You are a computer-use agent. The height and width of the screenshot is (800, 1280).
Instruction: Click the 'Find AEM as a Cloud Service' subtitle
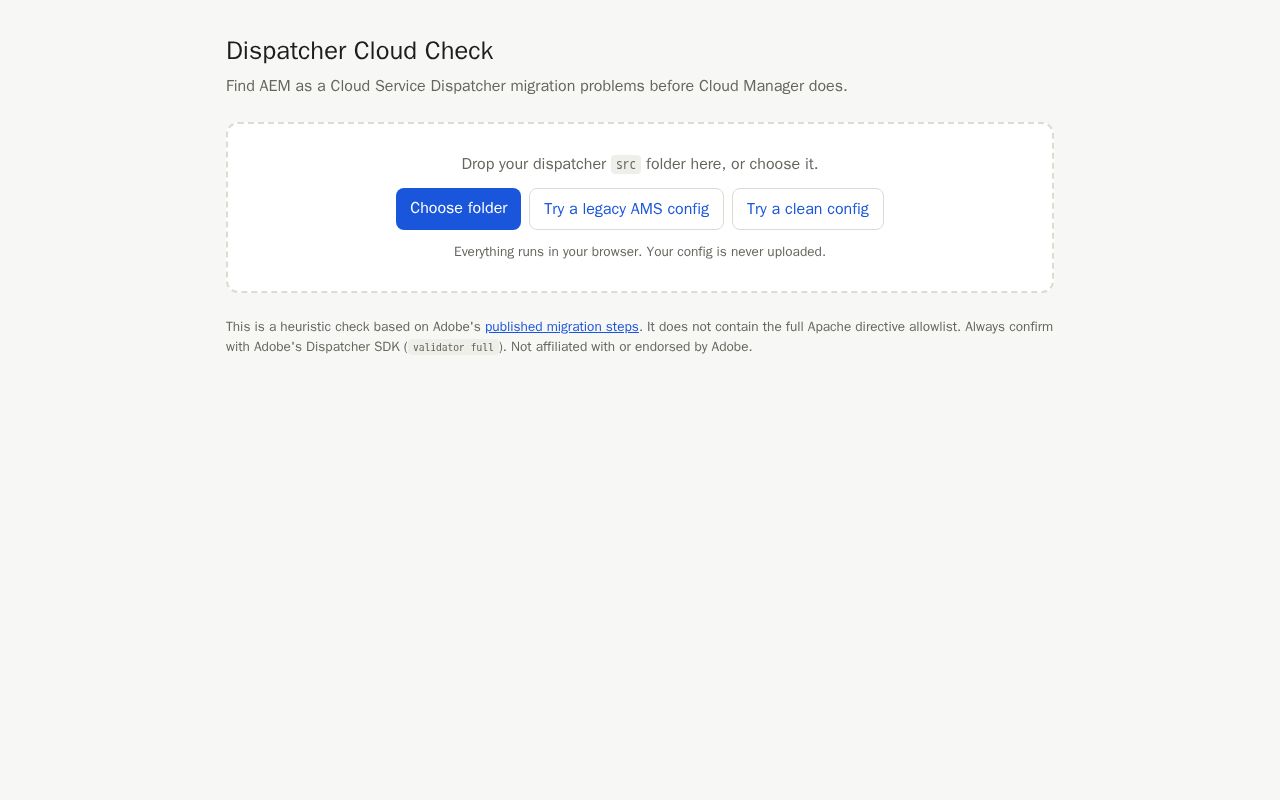(537, 86)
